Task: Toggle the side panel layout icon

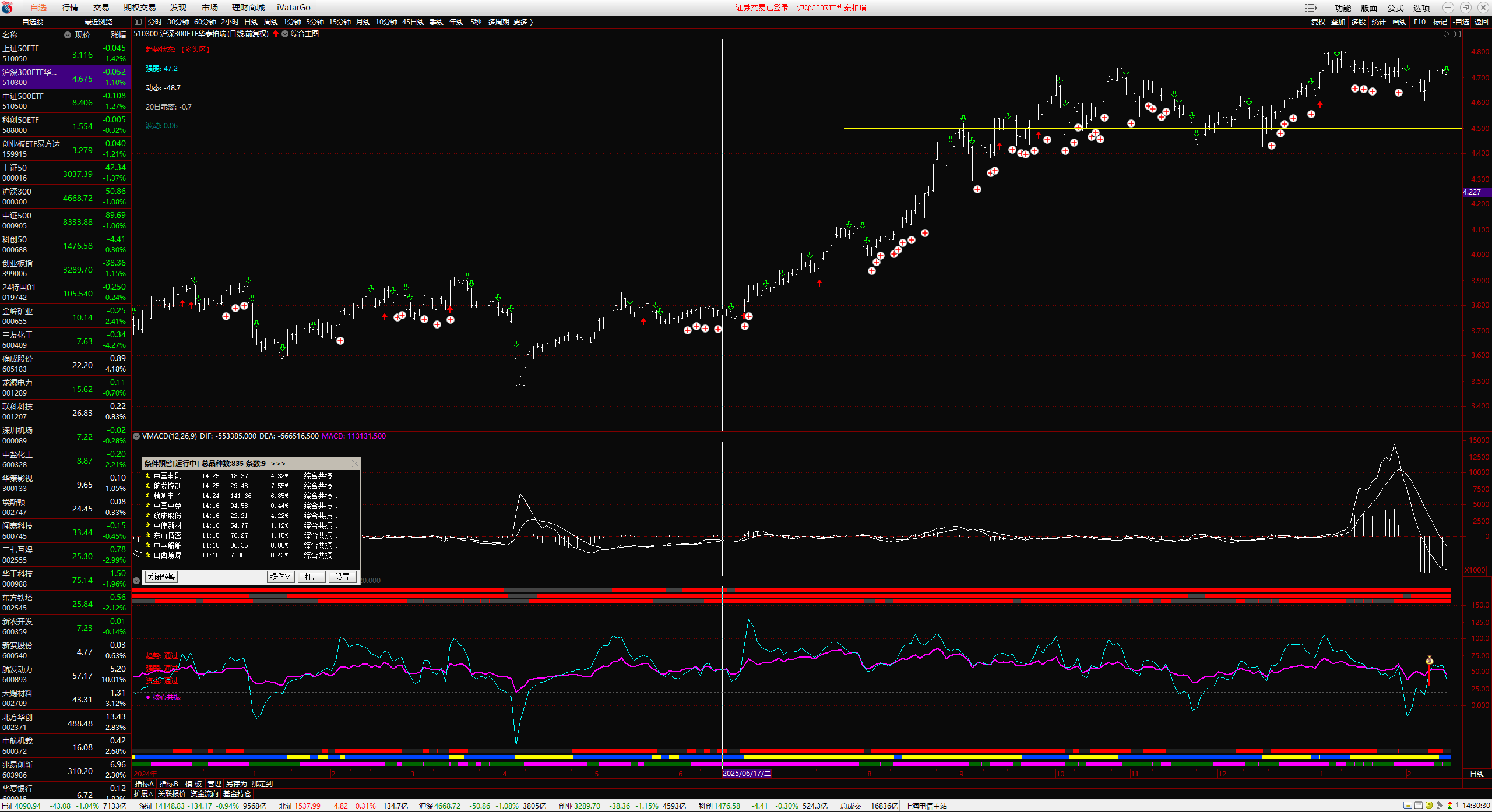Action: click(1457, 34)
